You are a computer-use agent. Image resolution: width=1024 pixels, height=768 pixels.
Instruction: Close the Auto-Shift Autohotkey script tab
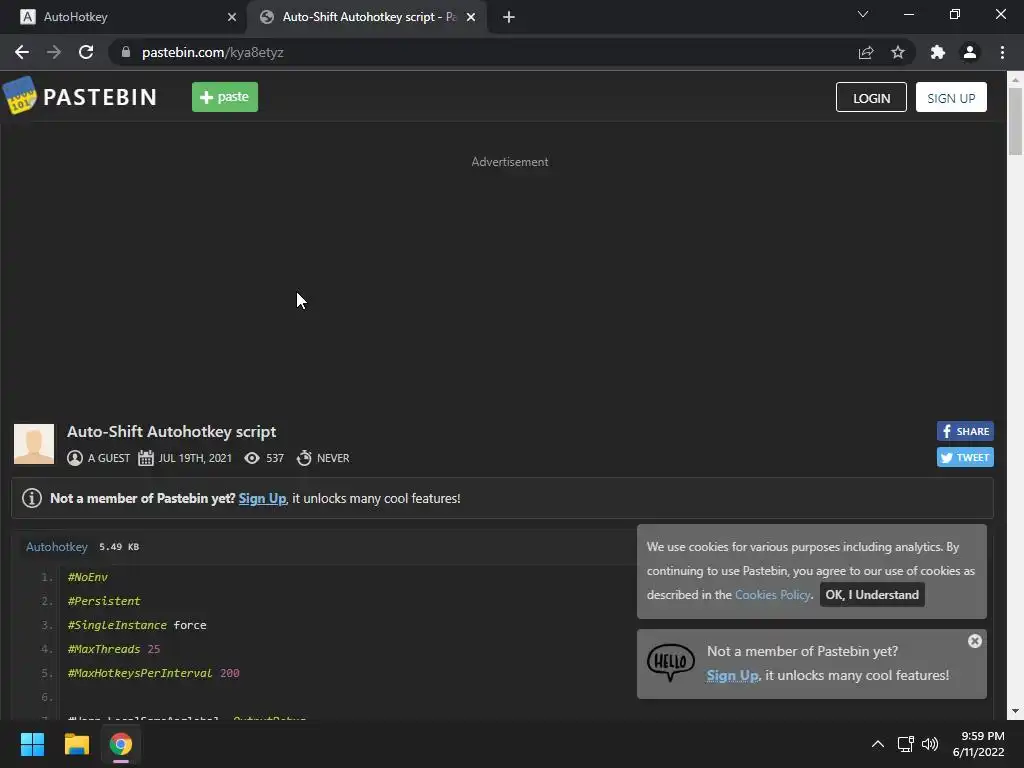[471, 17]
